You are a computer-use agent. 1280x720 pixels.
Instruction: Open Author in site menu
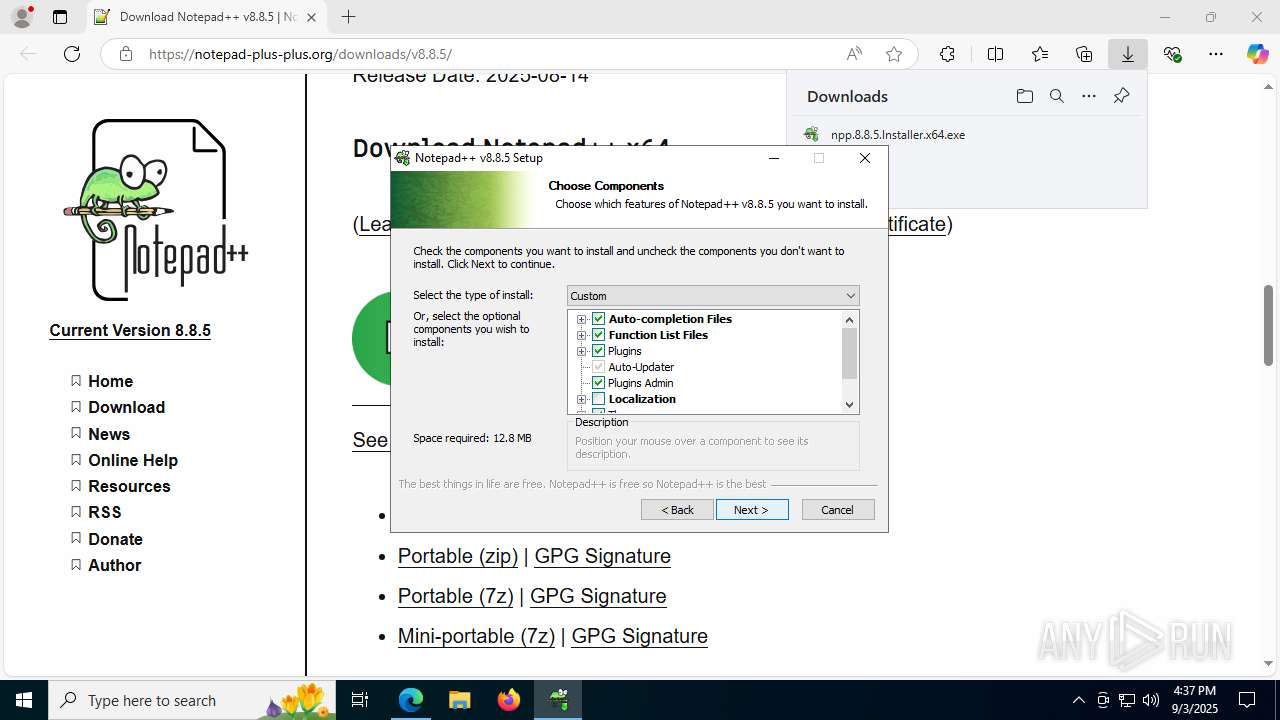click(114, 565)
